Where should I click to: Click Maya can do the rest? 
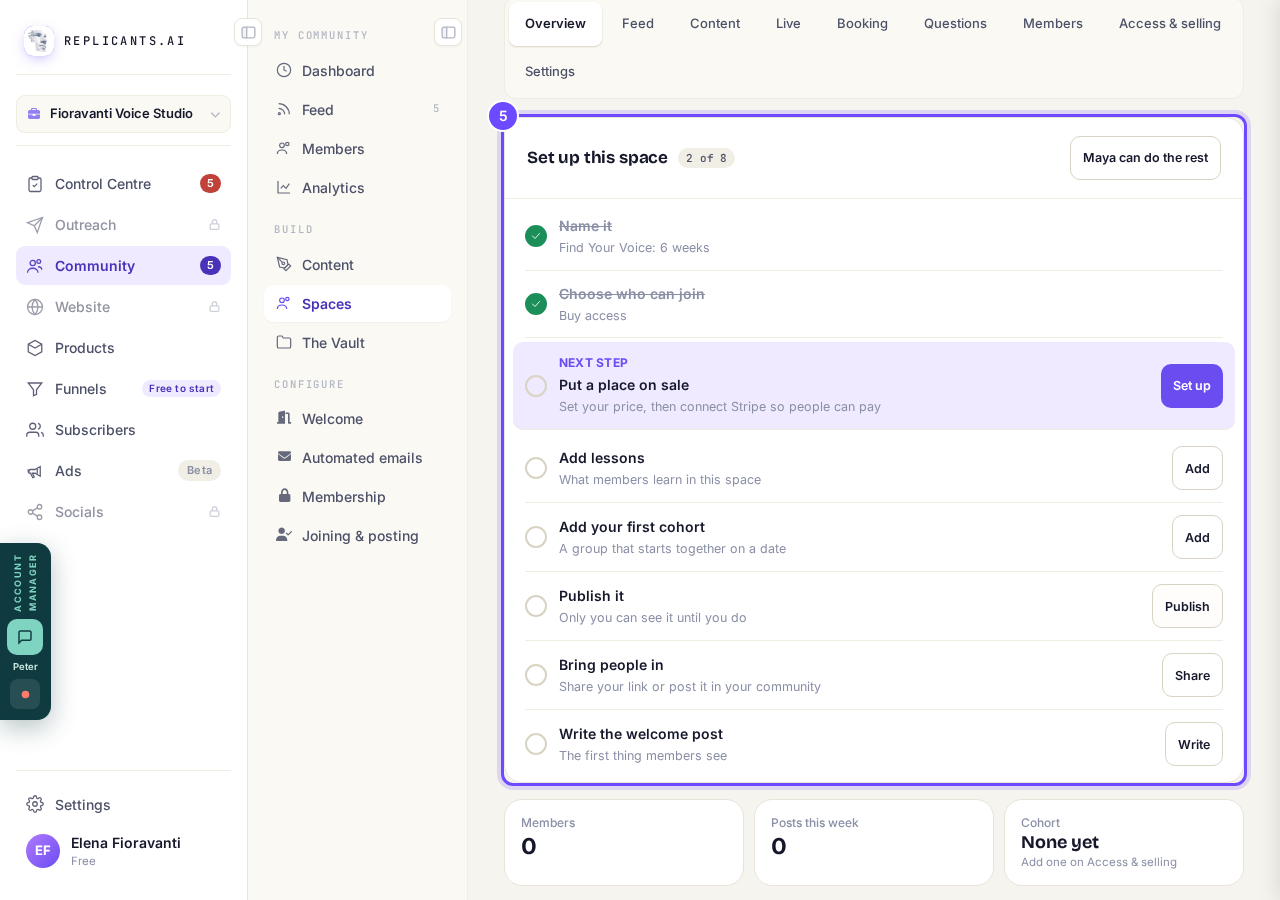(x=1145, y=158)
